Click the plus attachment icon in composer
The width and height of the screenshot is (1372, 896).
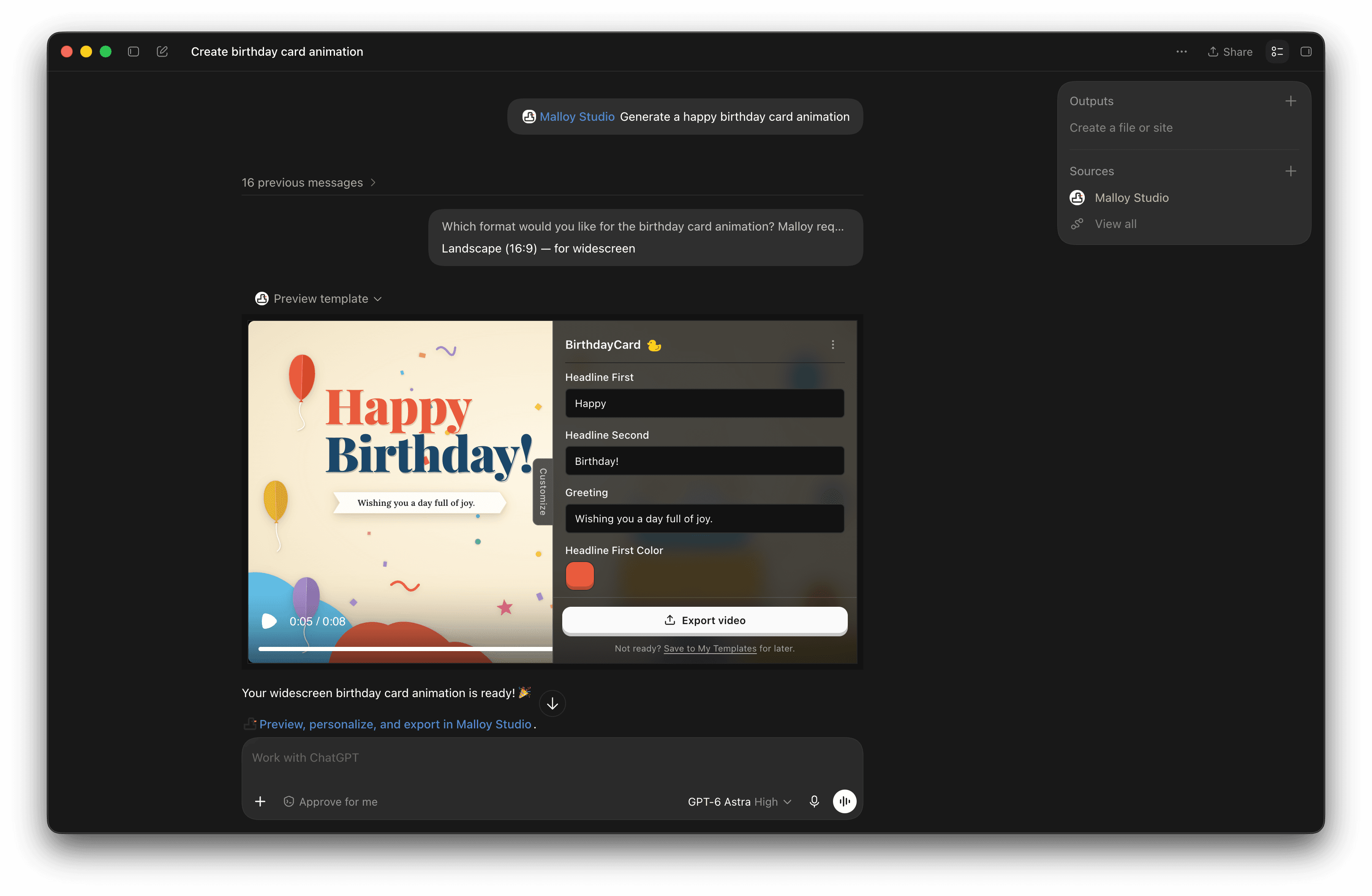[x=260, y=801]
